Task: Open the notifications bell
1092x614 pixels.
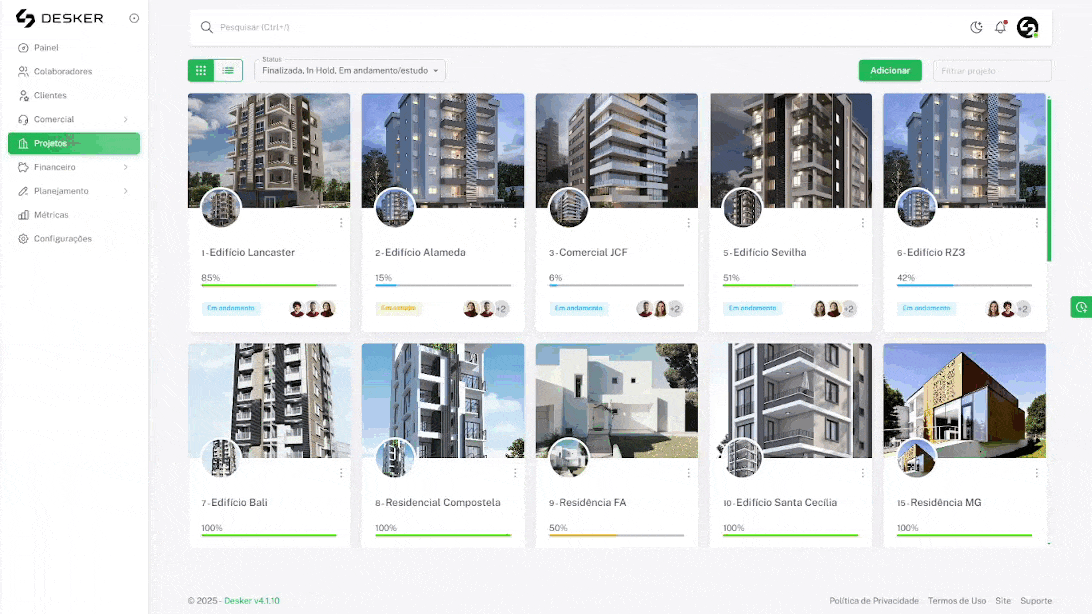Action: [1000, 27]
